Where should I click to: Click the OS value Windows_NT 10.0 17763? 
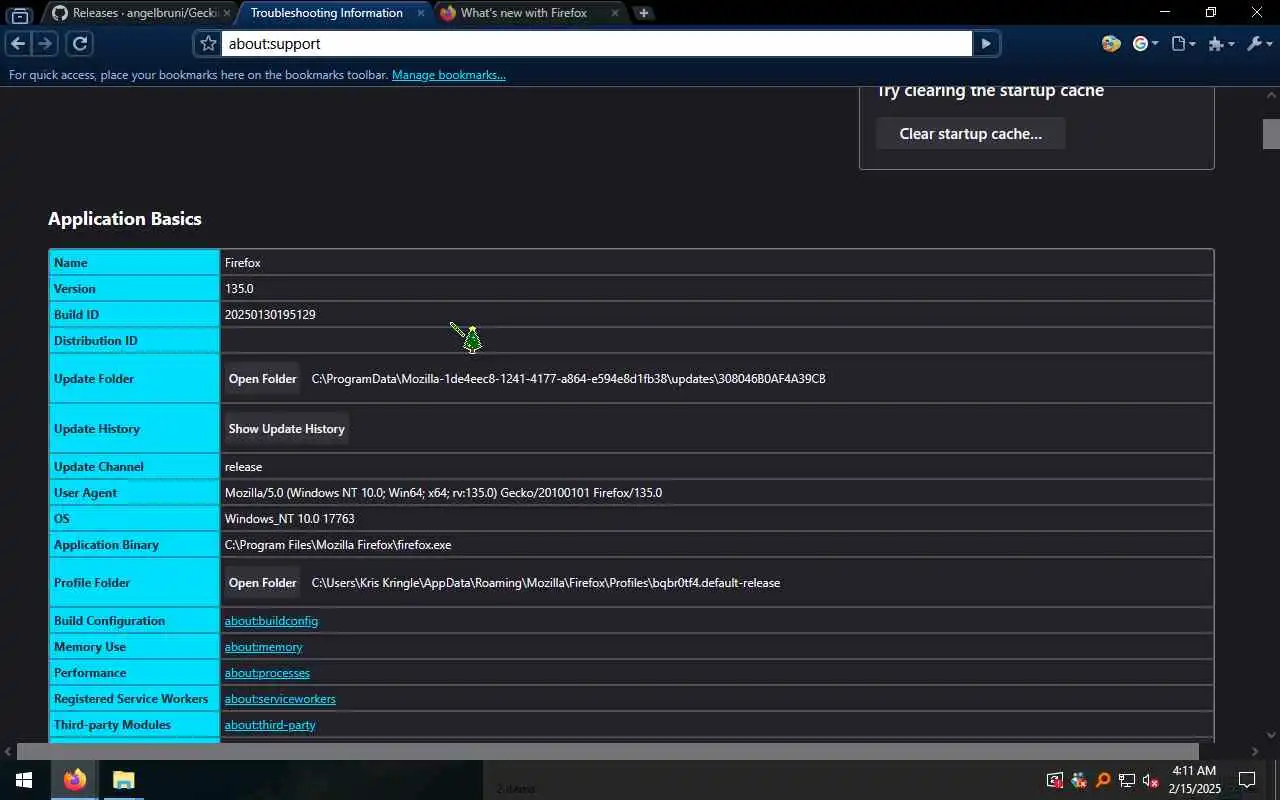pos(289,519)
